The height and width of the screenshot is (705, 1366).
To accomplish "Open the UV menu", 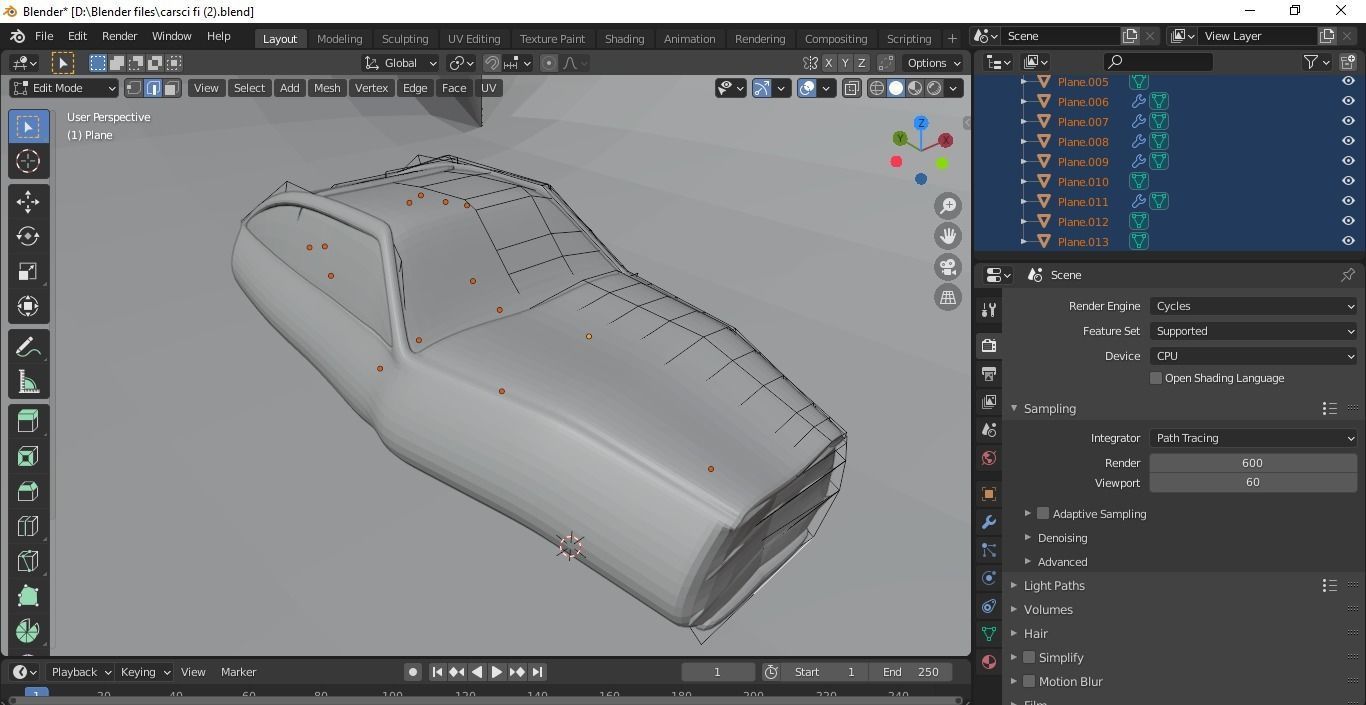I will tap(488, 88).
